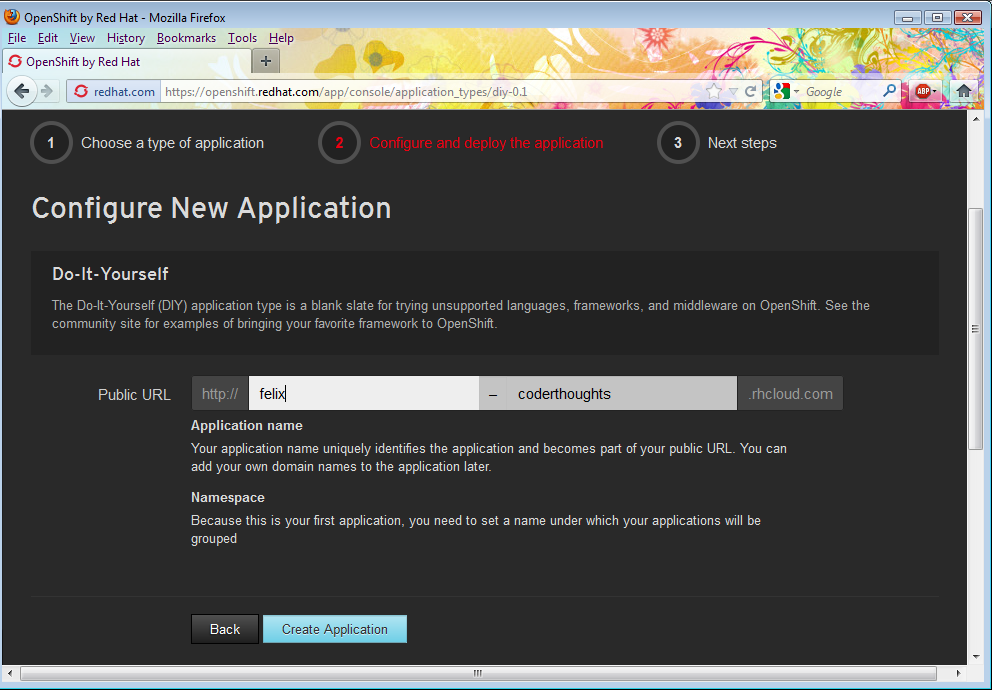Click the search magnifier icon
The width and height of the screenshot is (992, 690).
pos(890,91)
